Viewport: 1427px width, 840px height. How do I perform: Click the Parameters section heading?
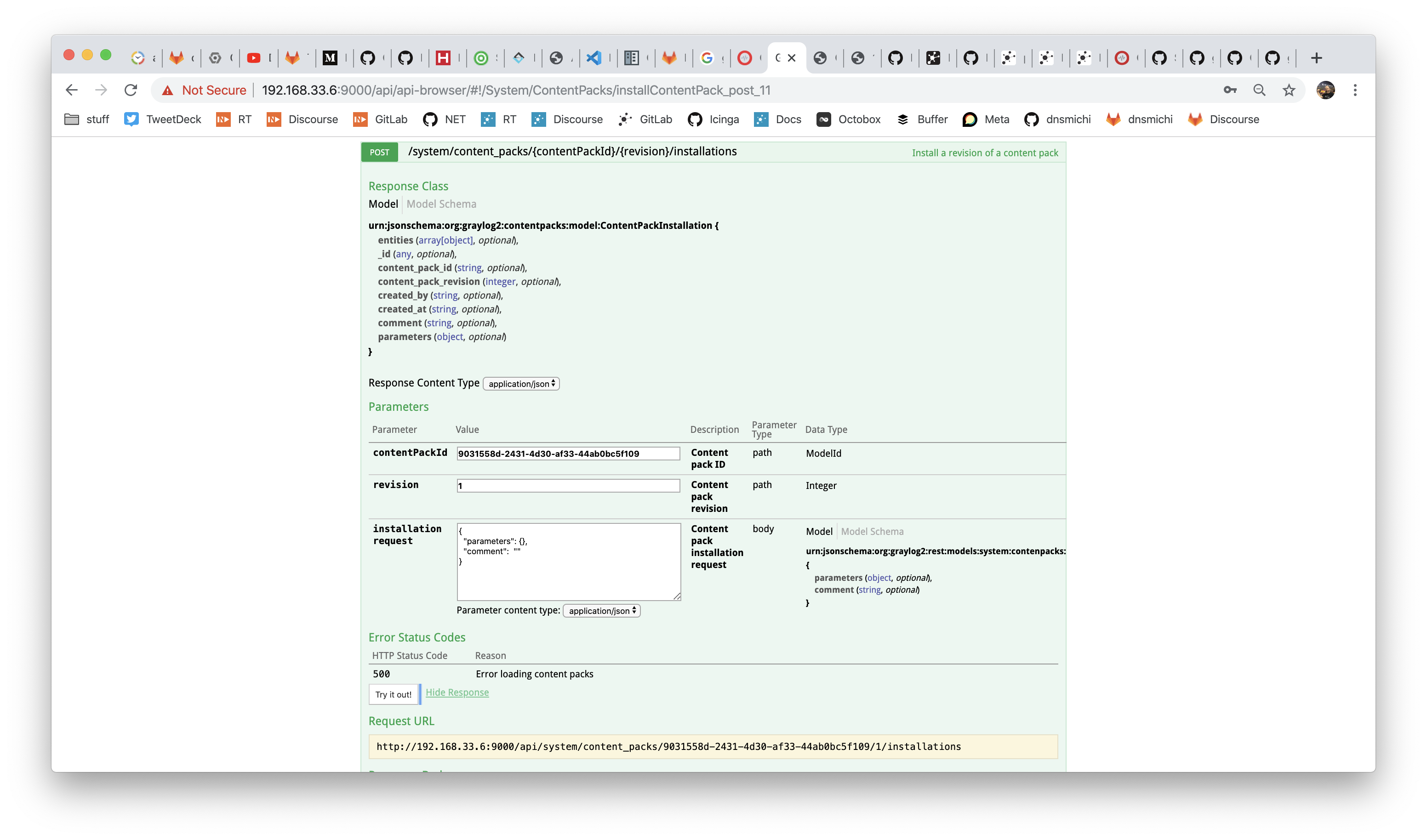click(x=399, y=407)
